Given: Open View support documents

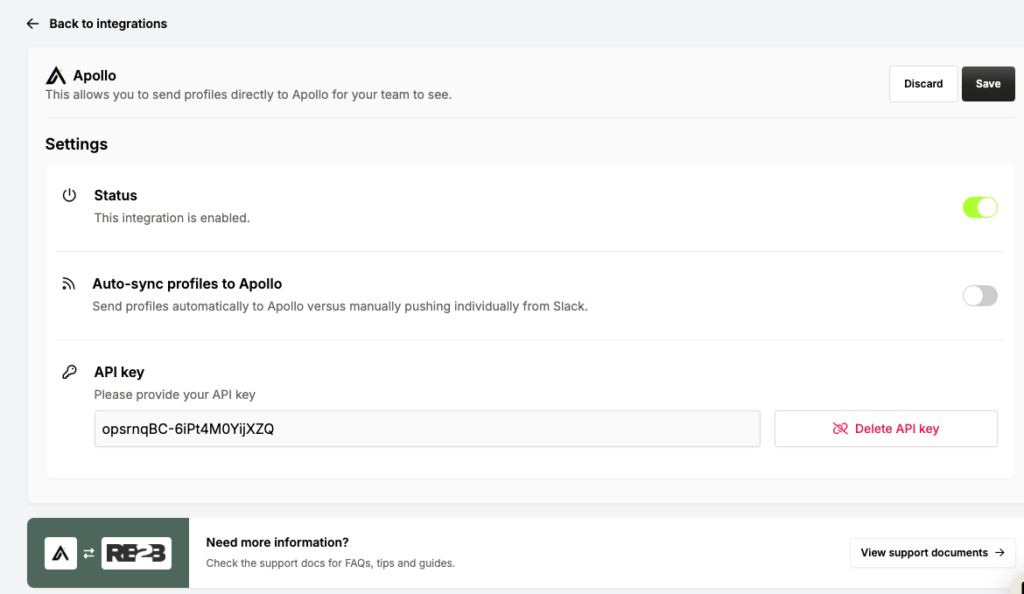Looking at the screenshot, I should (924, 552).
